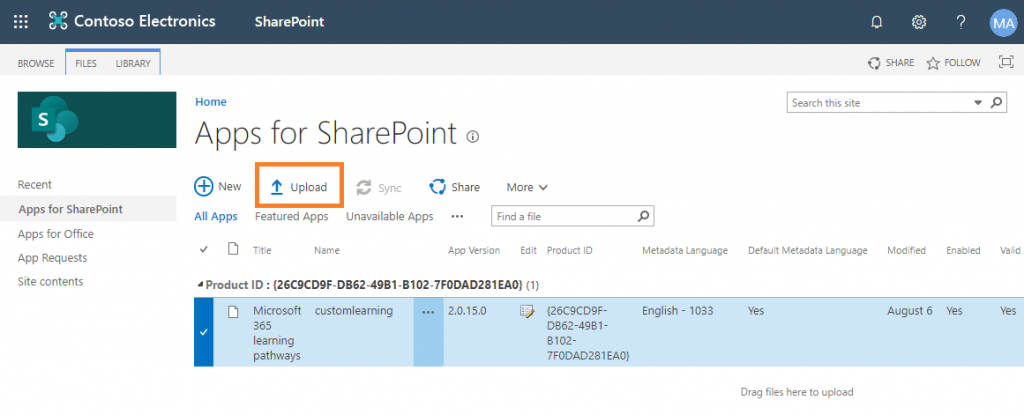
Task: Sort by the Modified column
Action: coord(906,250)
